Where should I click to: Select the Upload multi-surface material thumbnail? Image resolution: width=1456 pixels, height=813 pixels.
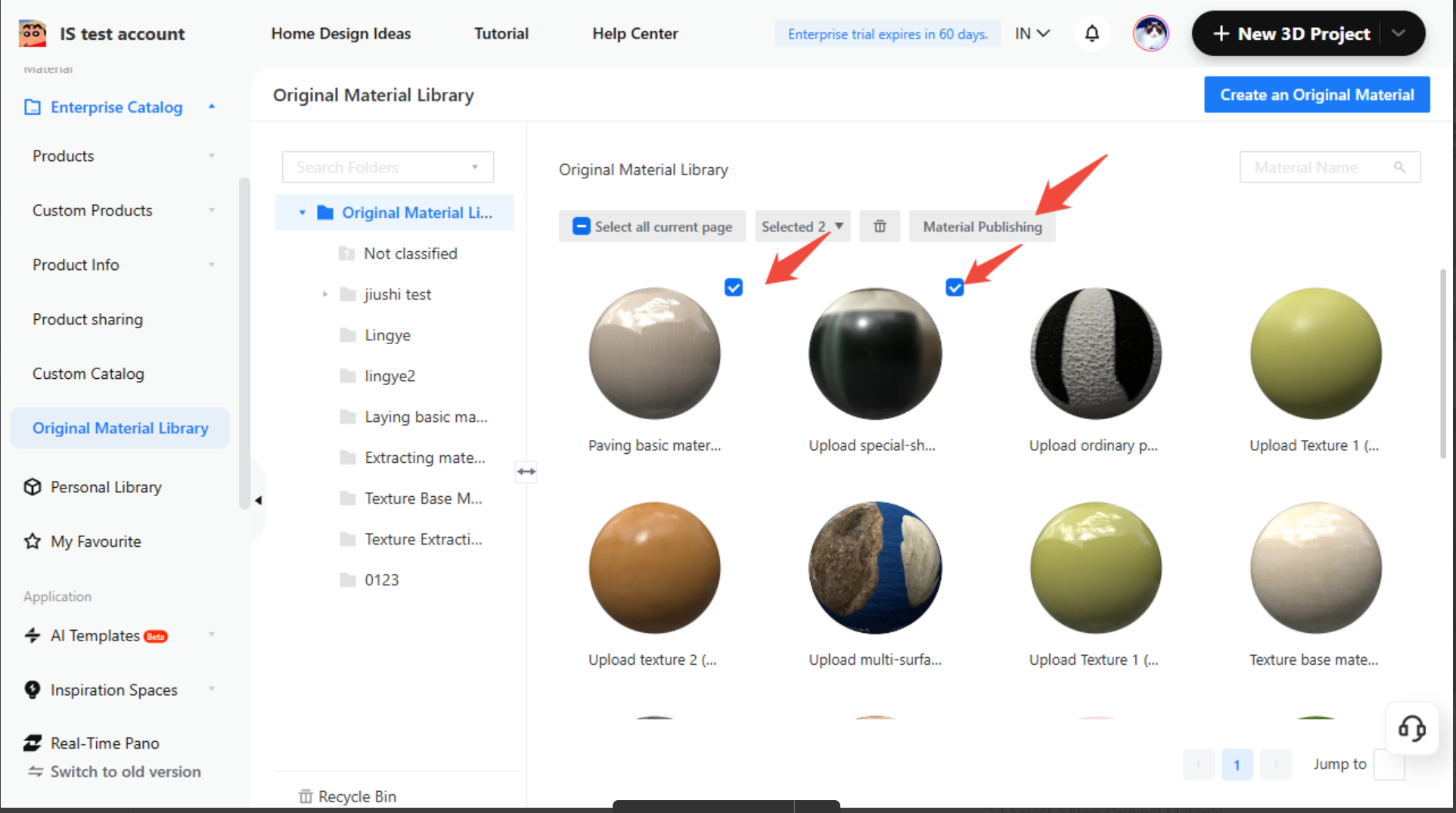tap(874, 567)
